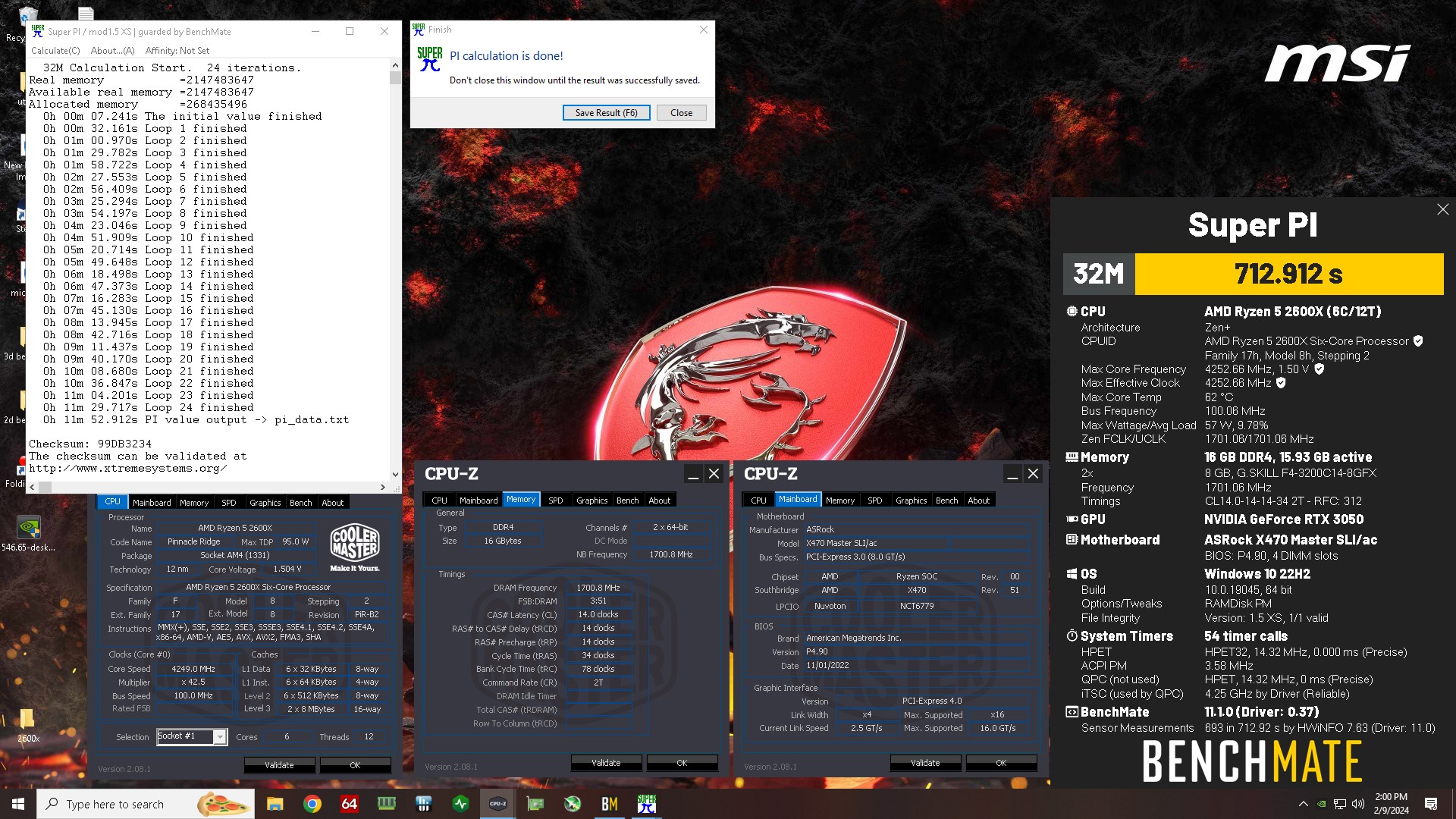Show hidden tray icons chevron
Image resolution: width=1456 pixels, height=819 pixels.
(1303, 804)
